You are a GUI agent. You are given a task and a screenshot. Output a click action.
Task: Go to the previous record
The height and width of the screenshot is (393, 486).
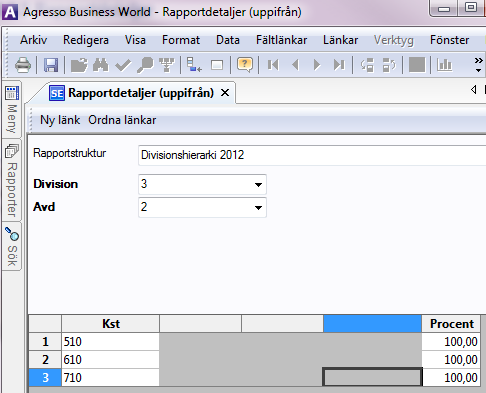tap(295, 65)
